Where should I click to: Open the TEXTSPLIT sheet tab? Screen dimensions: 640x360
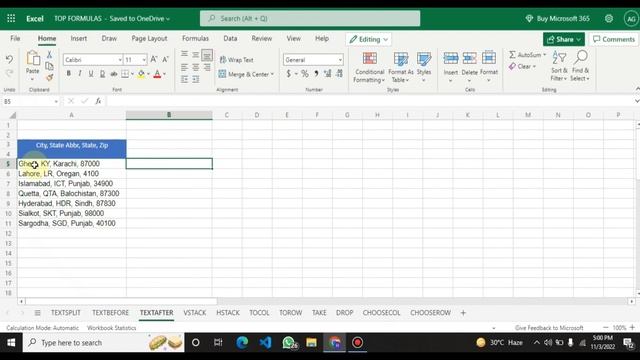click(x=66, y=313)
